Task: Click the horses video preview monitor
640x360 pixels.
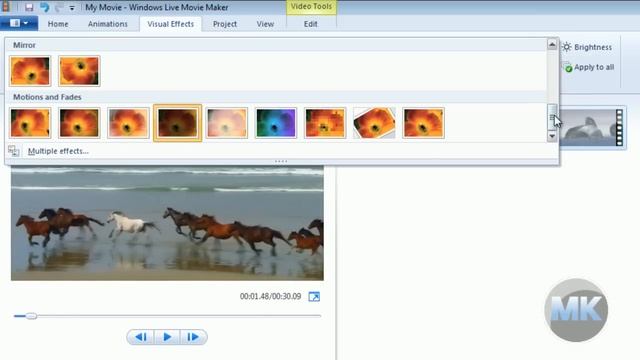Action: (167, 223)
